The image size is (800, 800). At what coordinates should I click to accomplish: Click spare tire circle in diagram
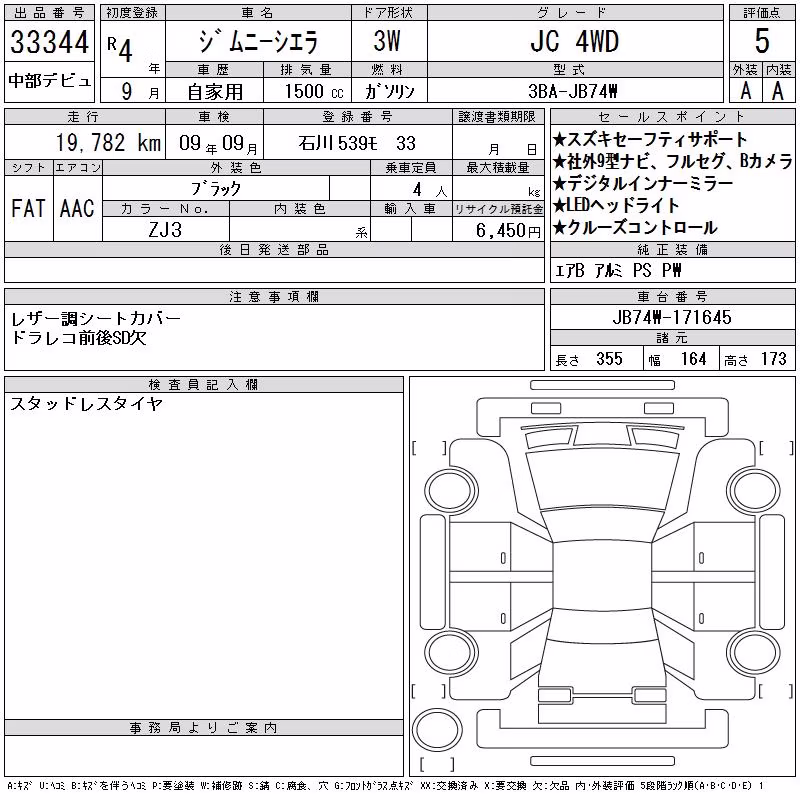click(437, 730)
